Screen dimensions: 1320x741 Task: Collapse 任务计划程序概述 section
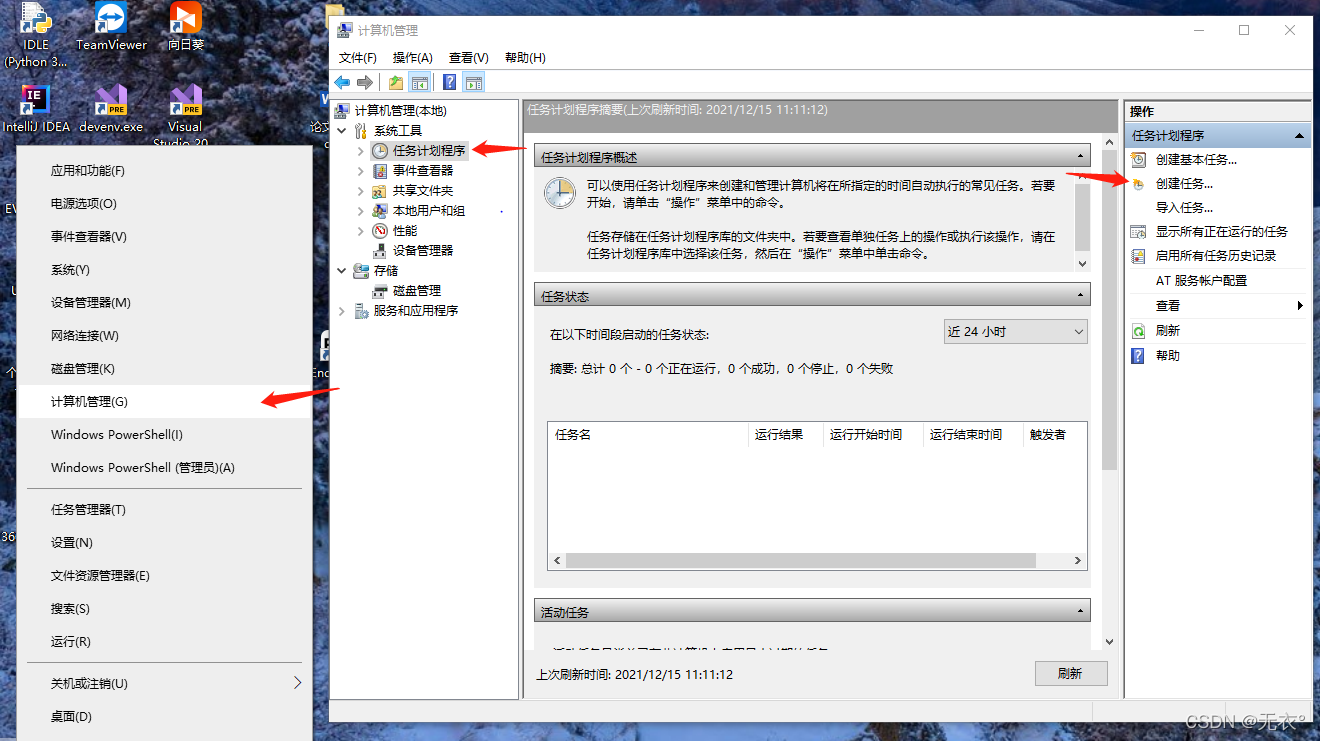[1079, 157]
